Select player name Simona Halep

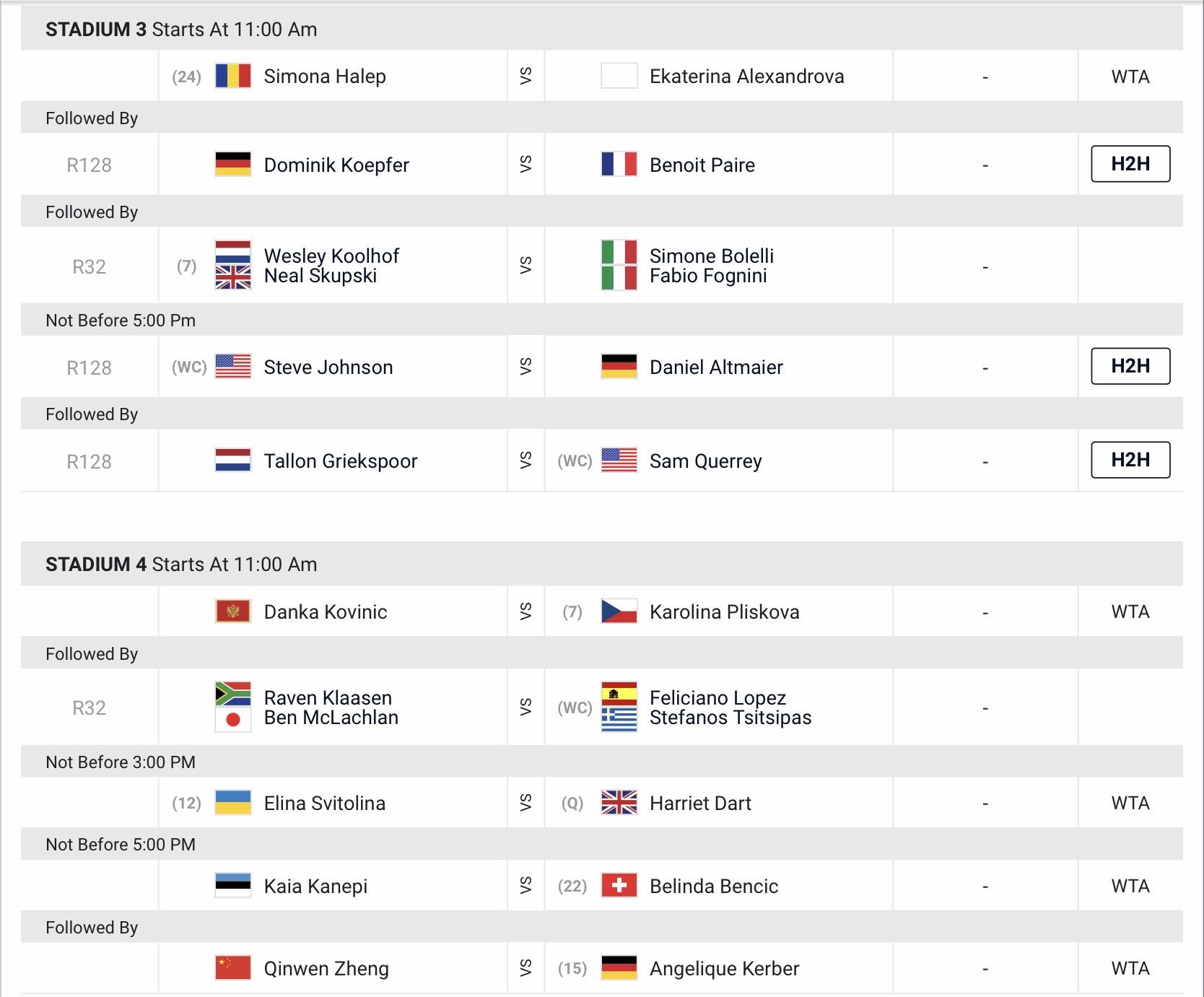[325, 77]
